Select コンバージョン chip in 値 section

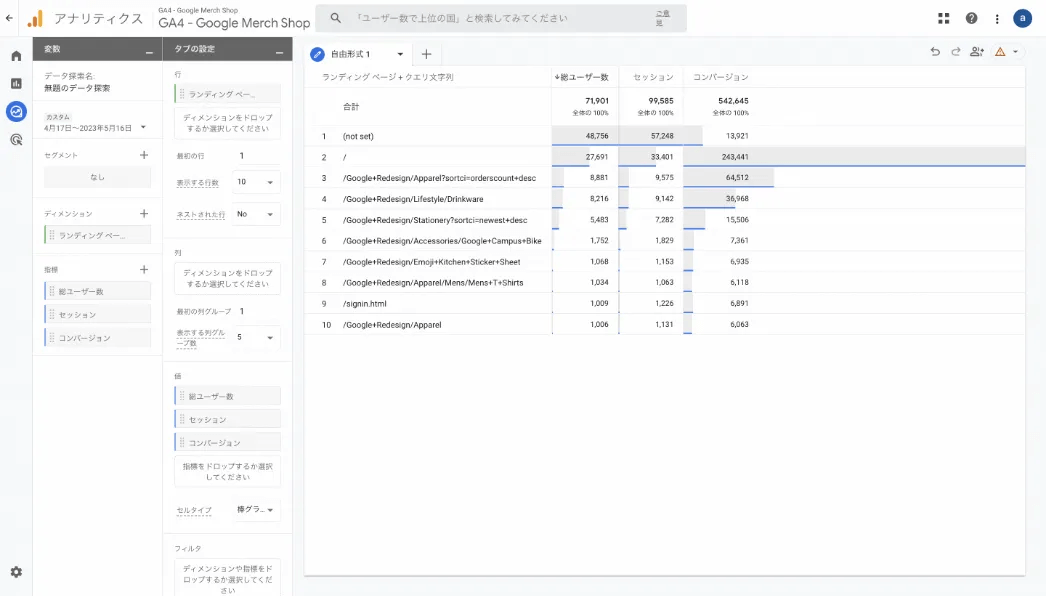coord(227,442)
